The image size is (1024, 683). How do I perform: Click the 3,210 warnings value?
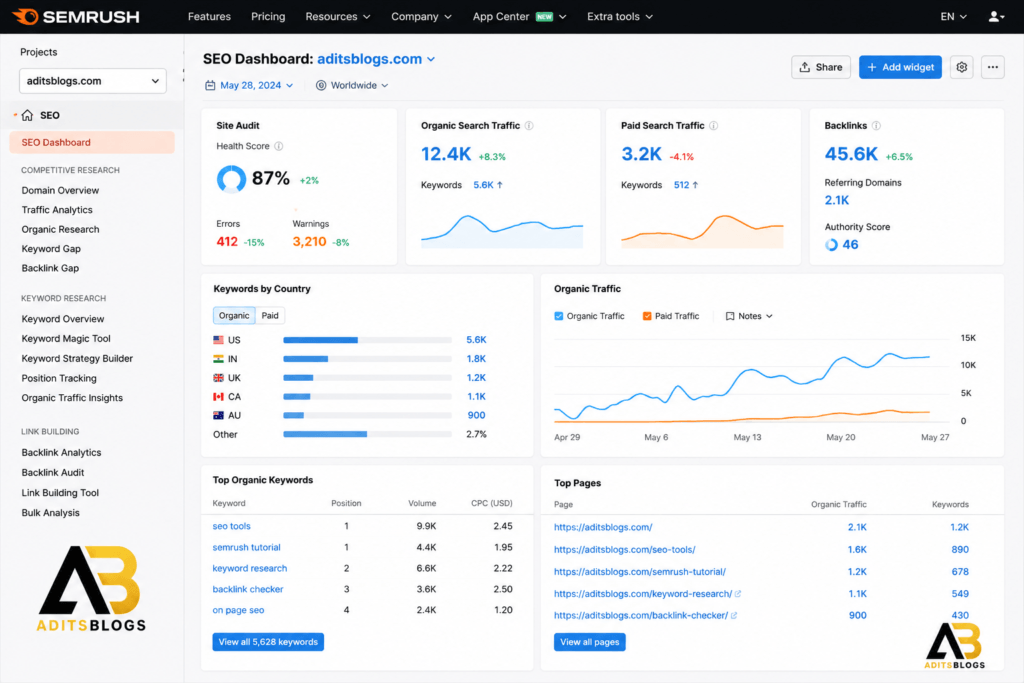(309, 242)
